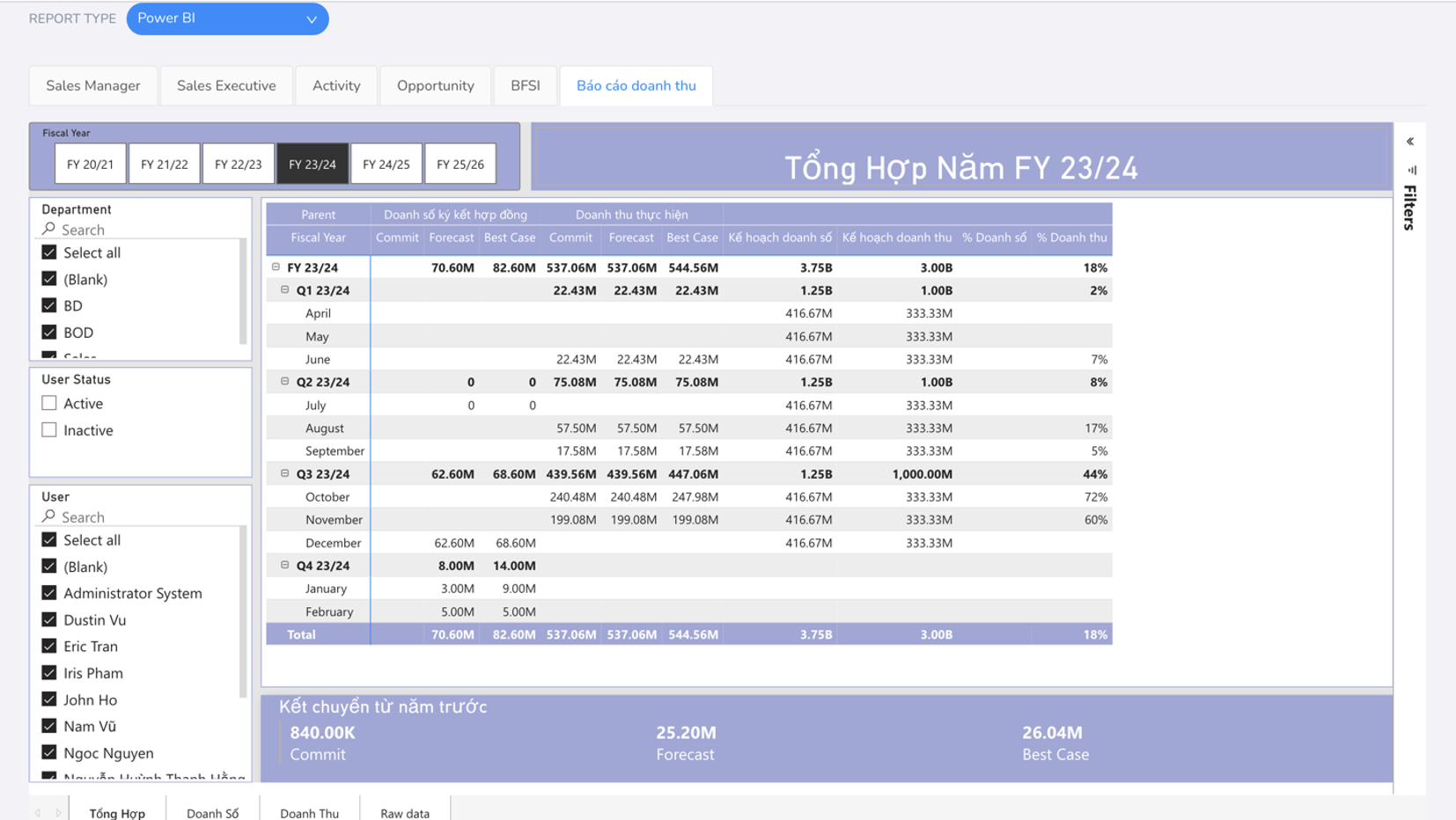
Task: Click the Kế hoạch doanh thu column header
Action: (x=897, y=238)
